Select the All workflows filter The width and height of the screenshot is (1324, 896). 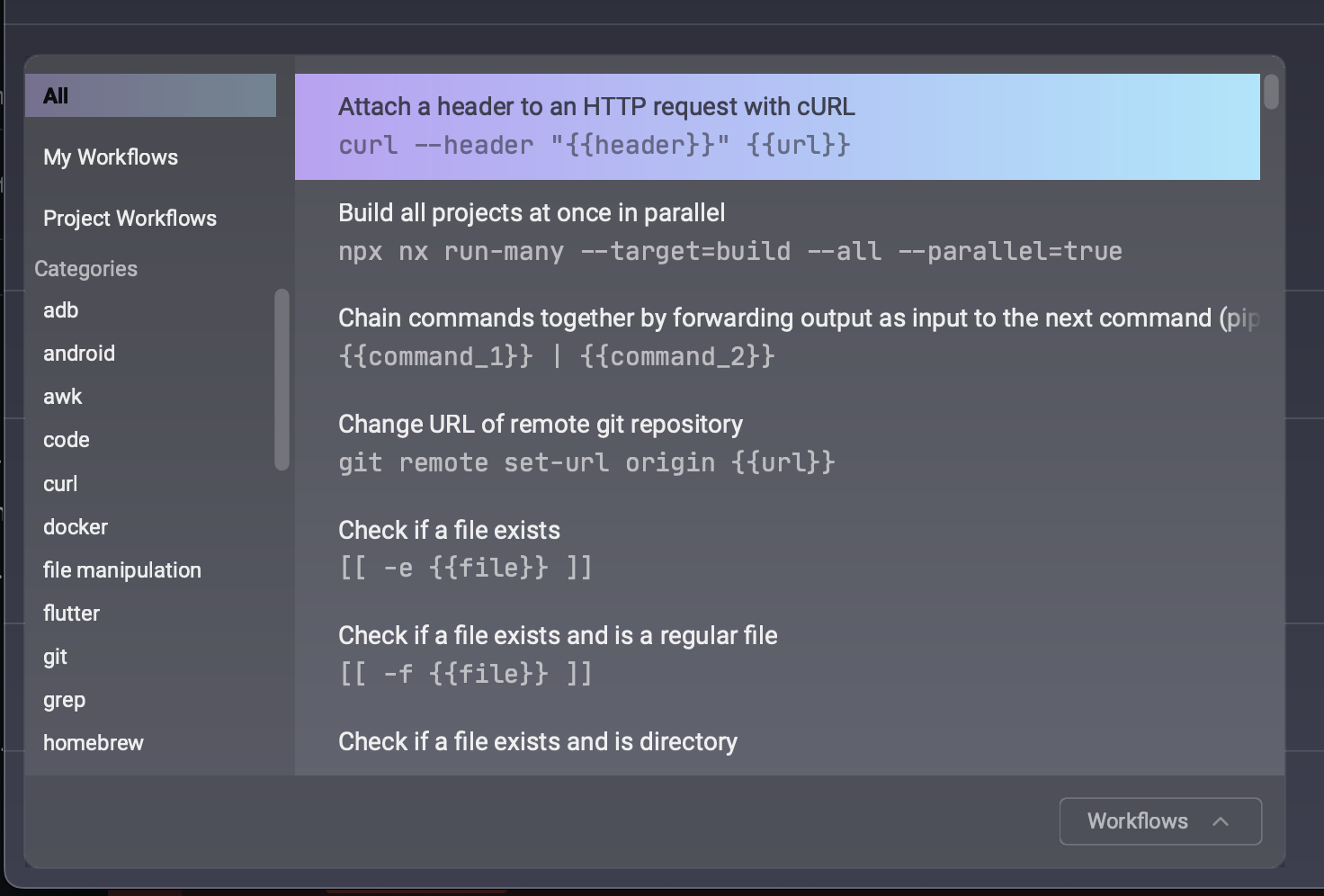150,95
